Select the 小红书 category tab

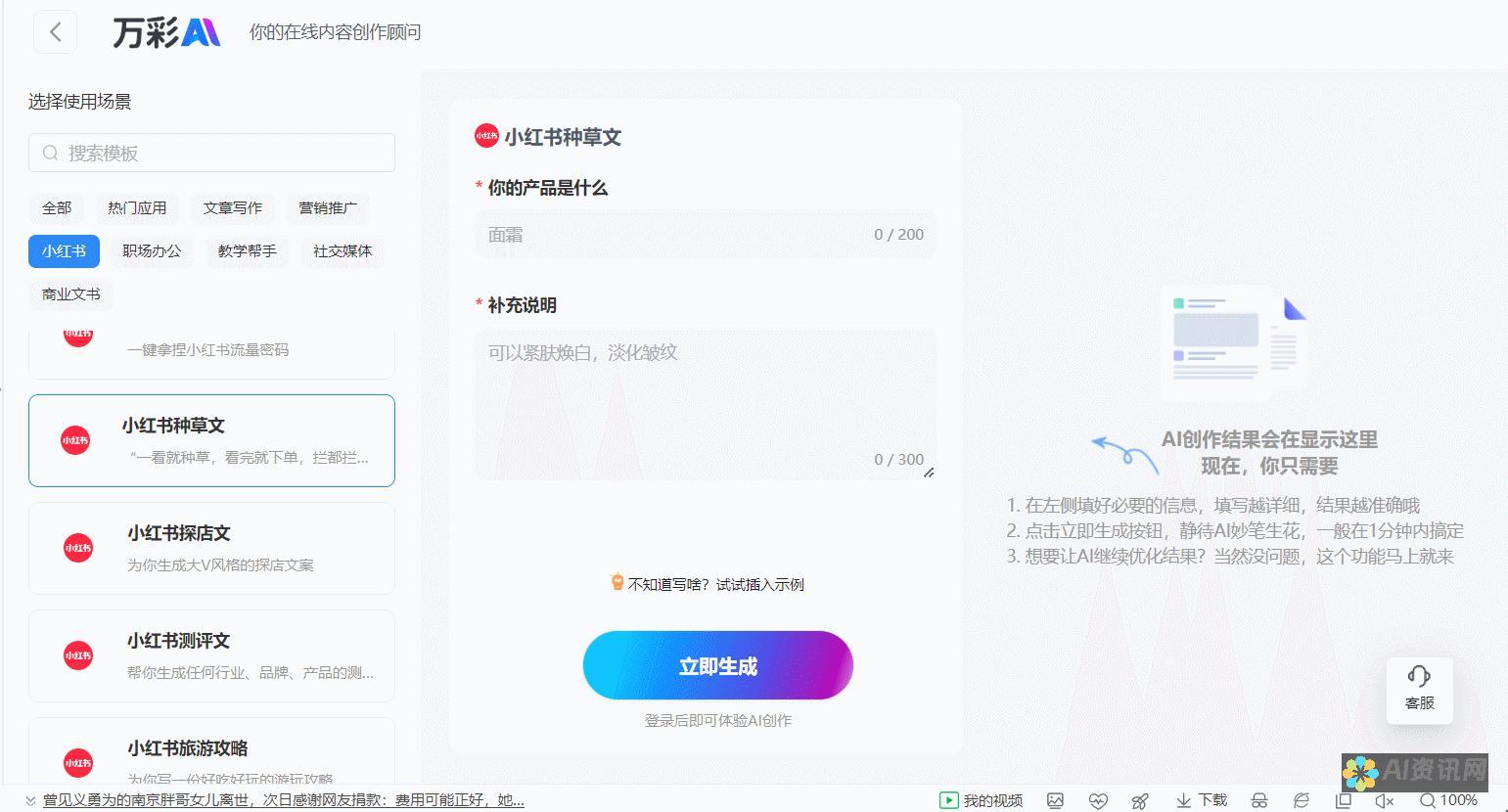(64, 250)
